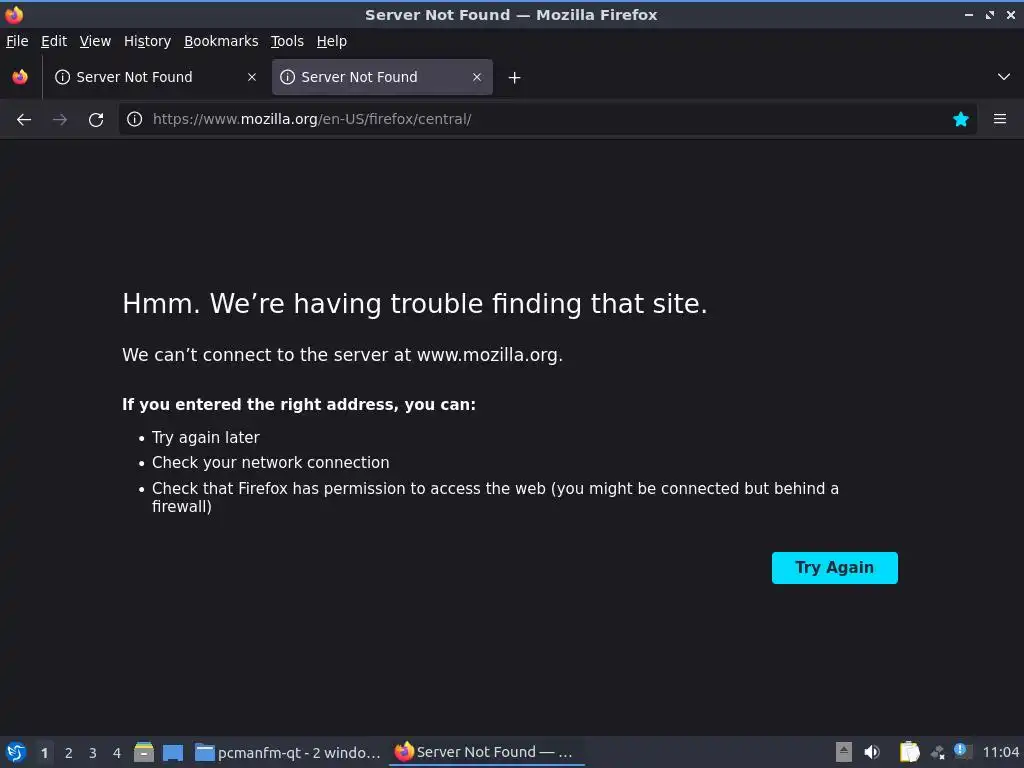Switch to workspace 3

pos(93,752)
